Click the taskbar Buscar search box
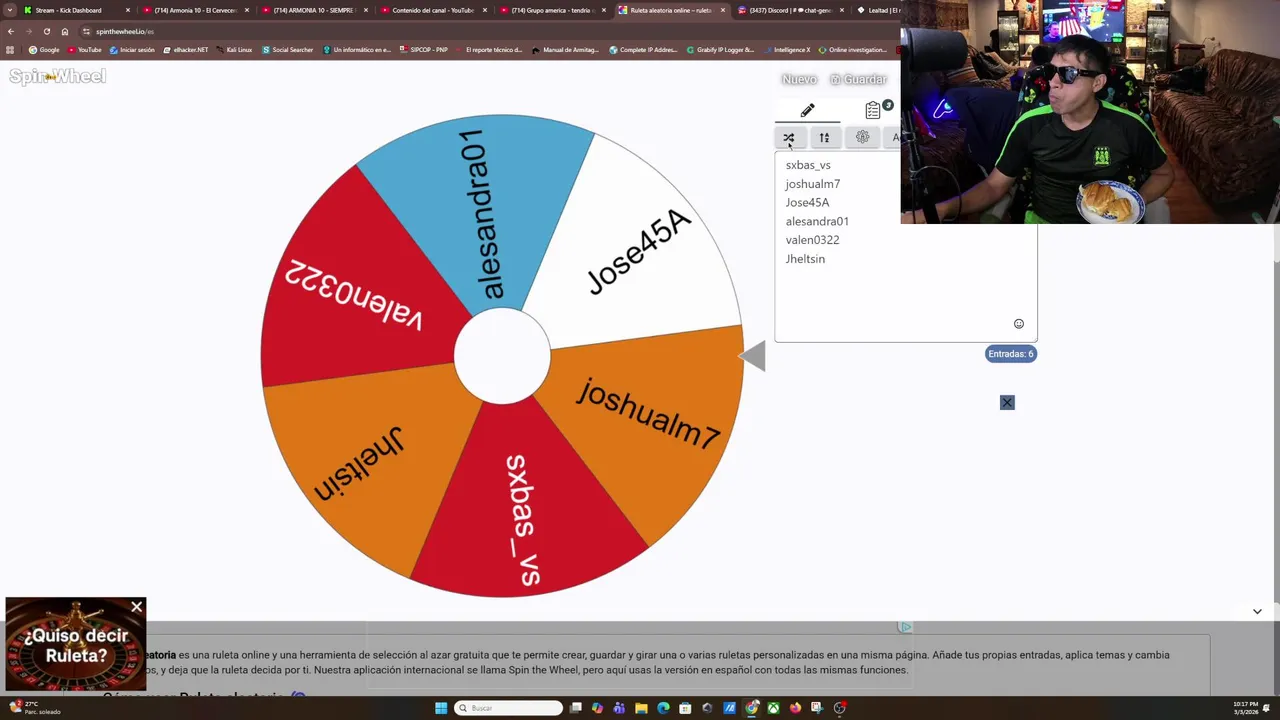Image resolution: width=1280 pixels, height=720 pixels. pyautogui.click(x=508, y=708)
